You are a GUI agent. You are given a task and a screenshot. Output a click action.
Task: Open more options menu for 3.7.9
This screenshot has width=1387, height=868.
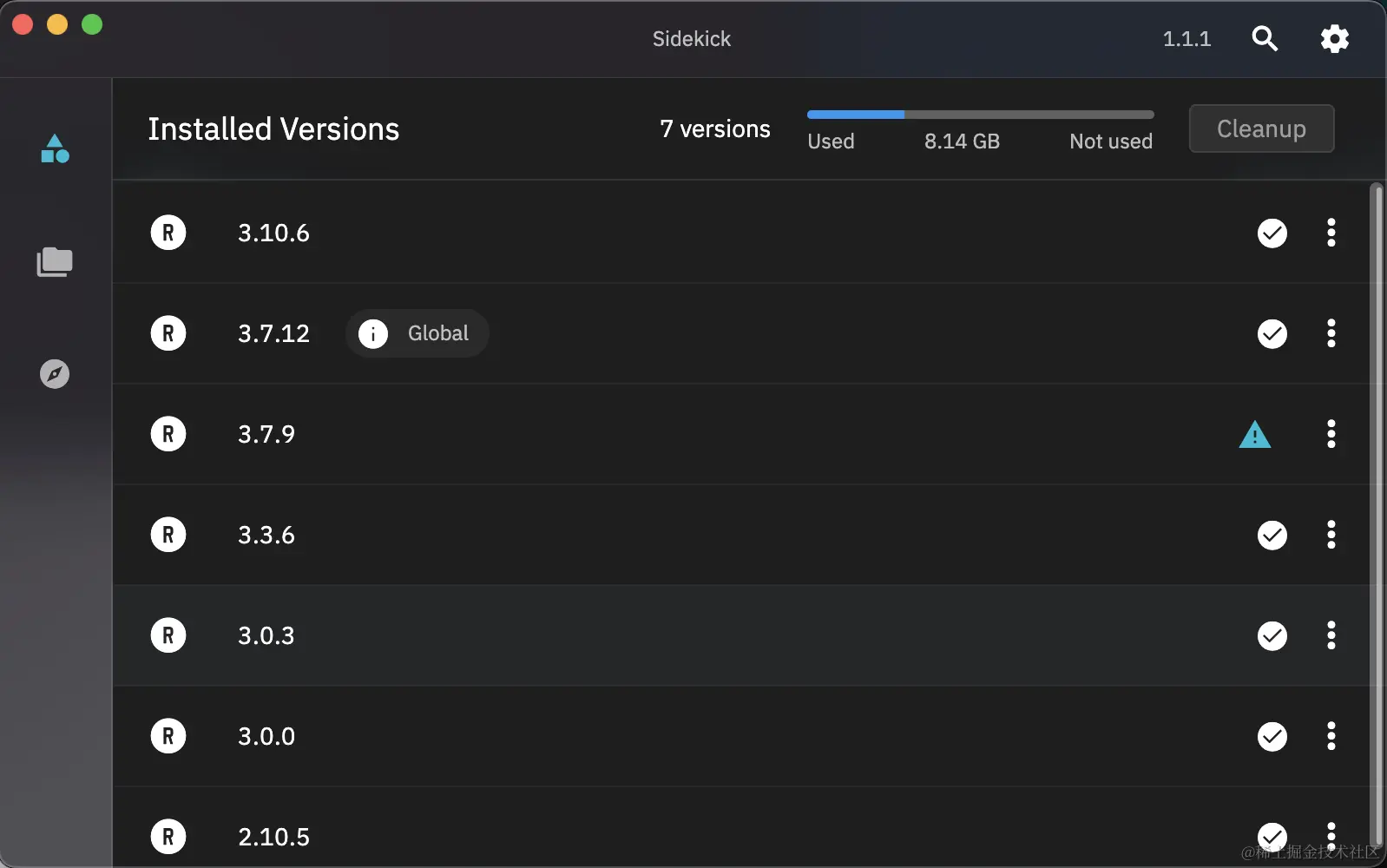click(1331, 434)
